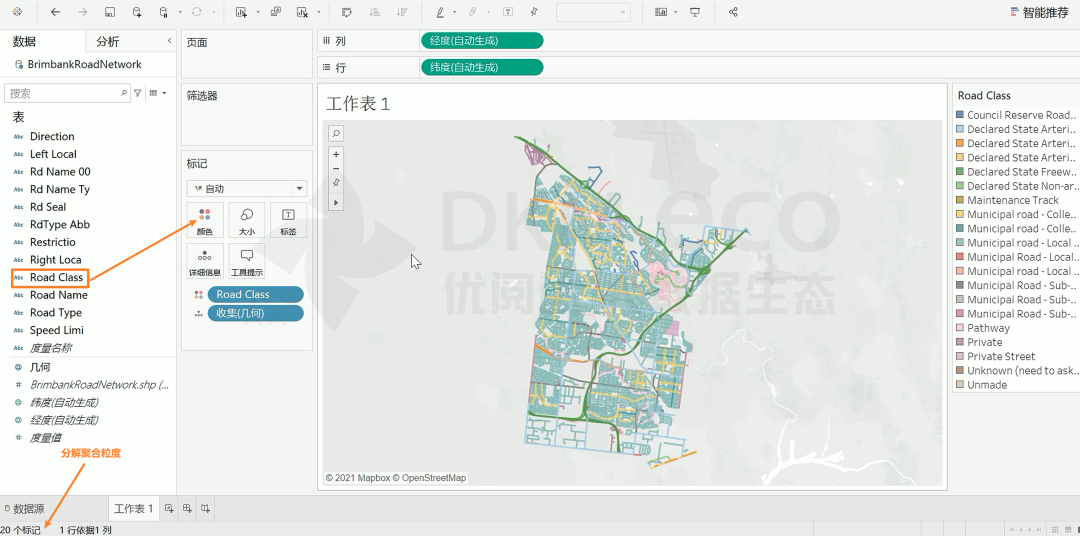Switch to the 分析 tab

[x=107, y=41]
